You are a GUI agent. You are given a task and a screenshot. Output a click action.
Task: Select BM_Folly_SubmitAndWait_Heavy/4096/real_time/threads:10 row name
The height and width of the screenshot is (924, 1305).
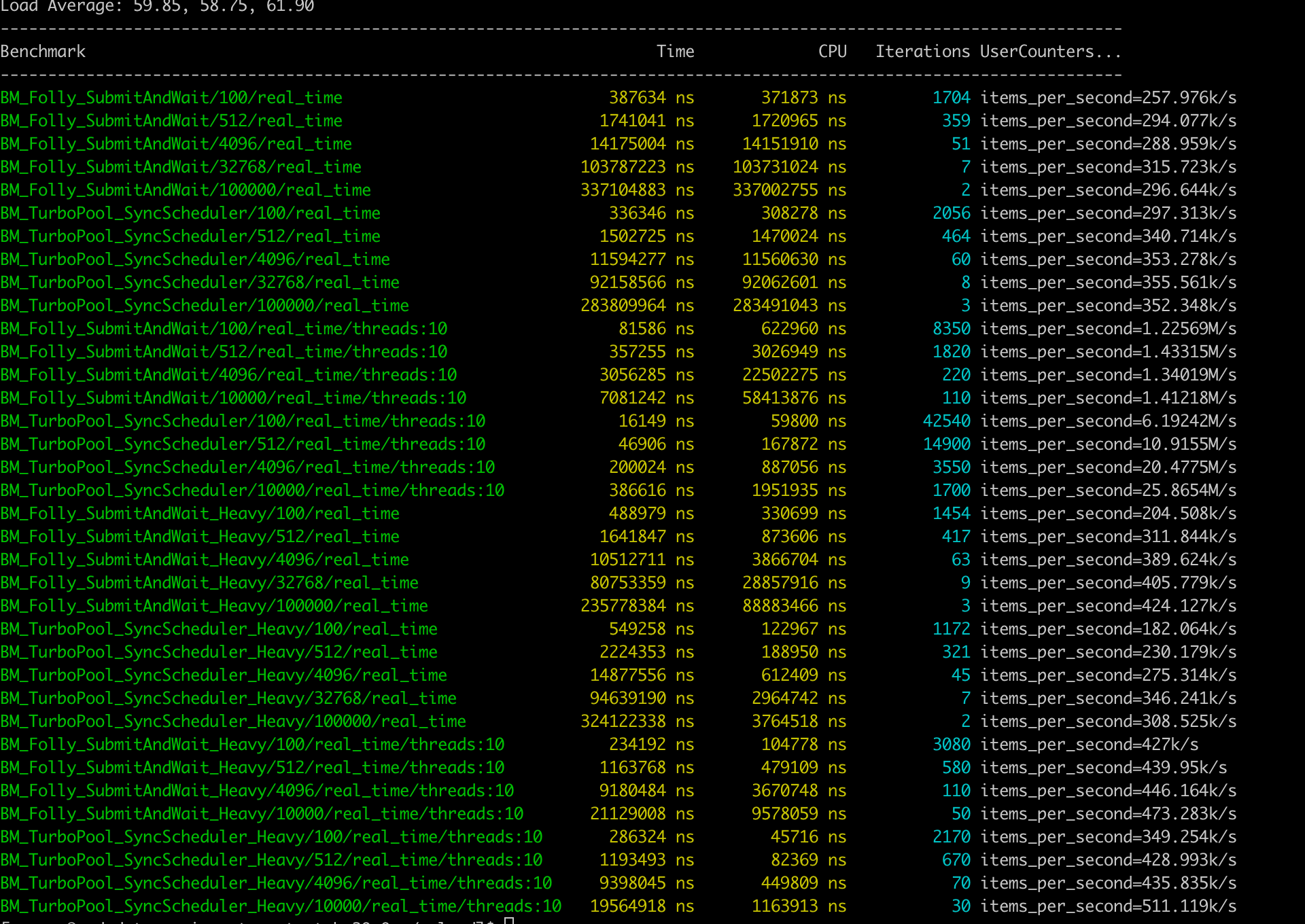pos(257,791)
